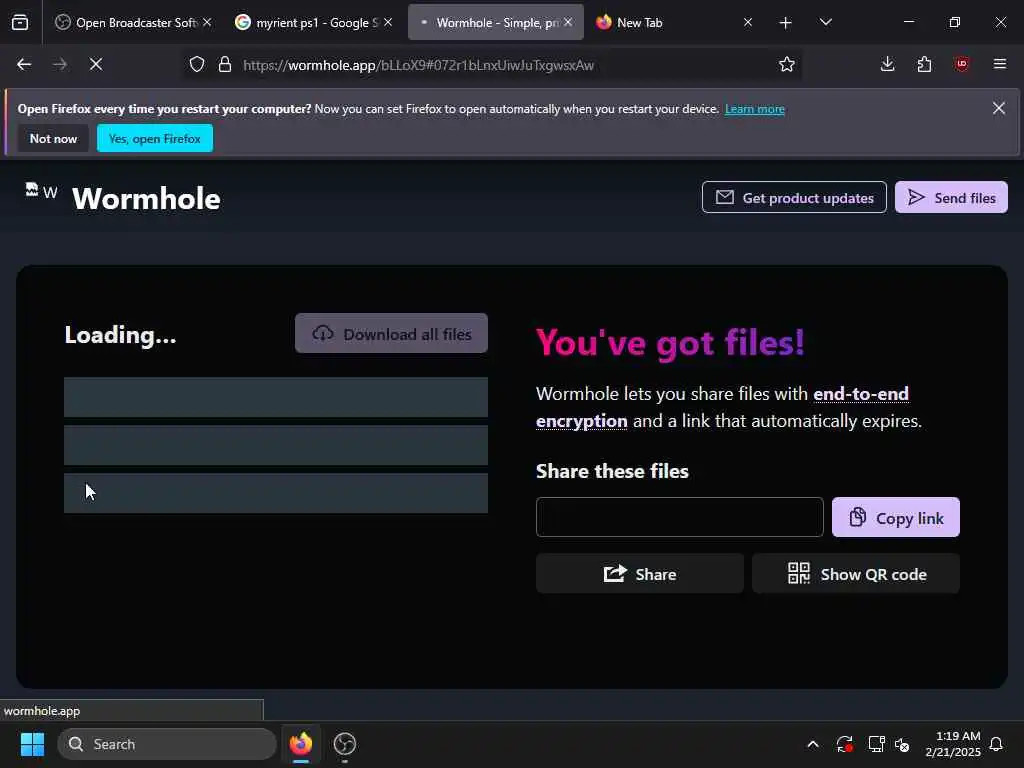The height and width of the screenshot is (768, 1024).
Task: Open the network display tray icon
Action: pos(876,744)
